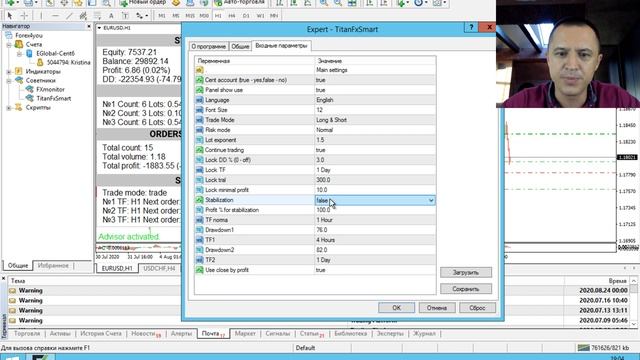Image resolution: width=640 pixels, height=360 pixels.
Task: Collapse the EGlobal-Cent6 tree node
Action: coord(19,53)
